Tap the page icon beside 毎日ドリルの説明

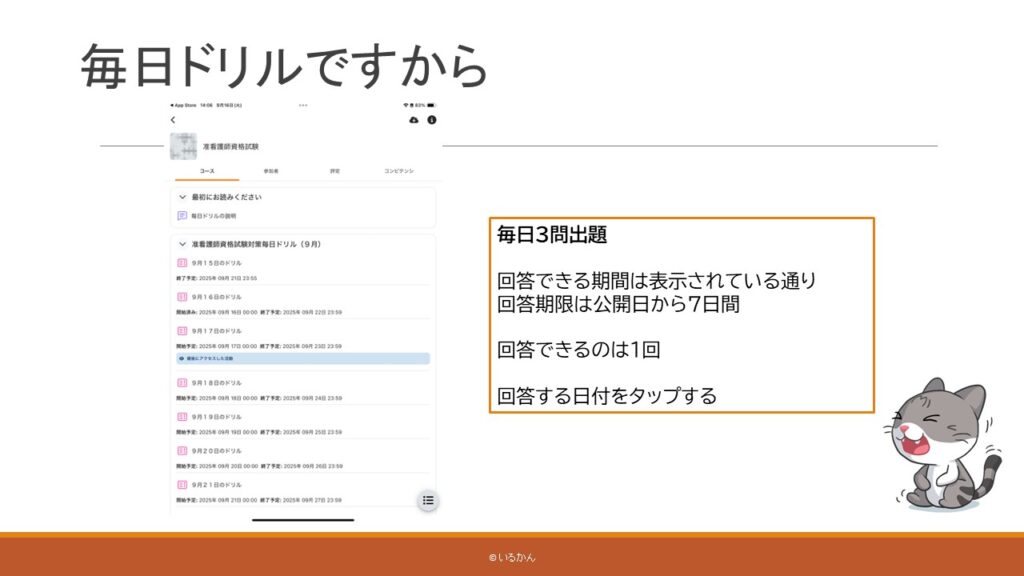click(182, 216)
